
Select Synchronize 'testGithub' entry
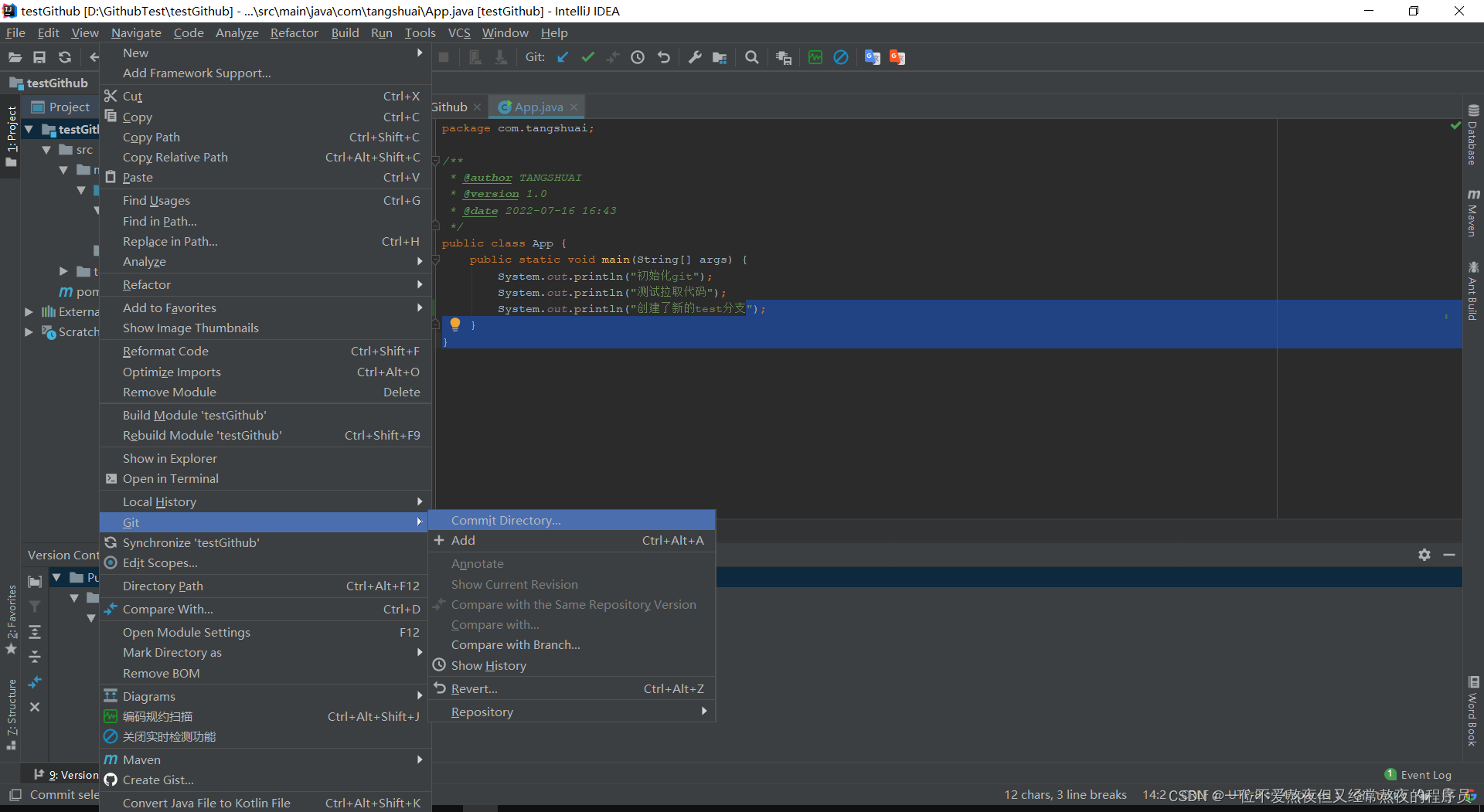coord(266,542)
